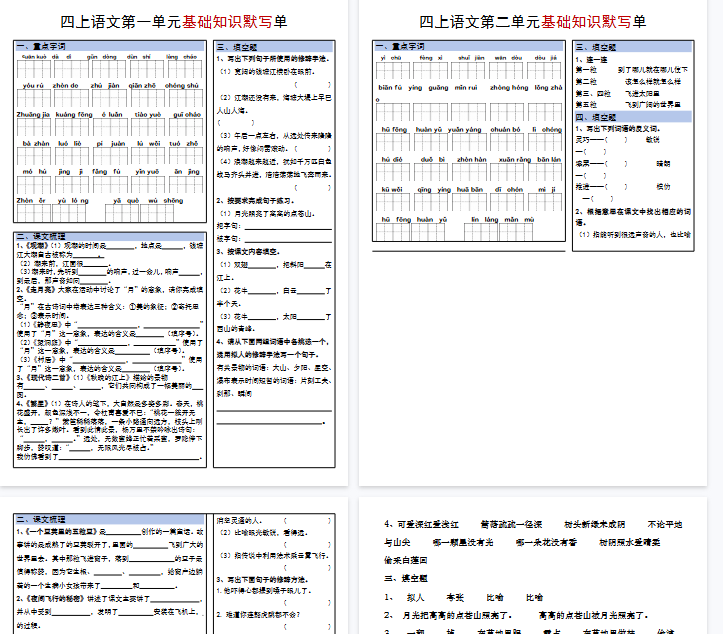Click the text '偷采白莲回'
This screenshot has height=634, width=723.
click(406, 560)
